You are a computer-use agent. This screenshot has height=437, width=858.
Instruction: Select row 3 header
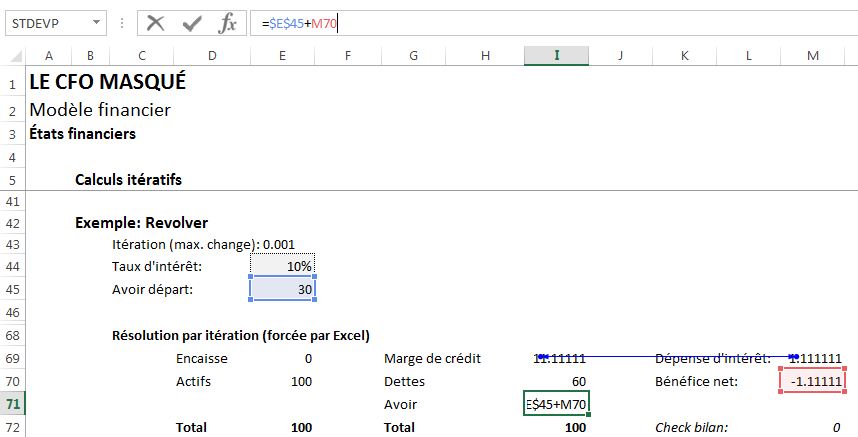click(13, 135)
